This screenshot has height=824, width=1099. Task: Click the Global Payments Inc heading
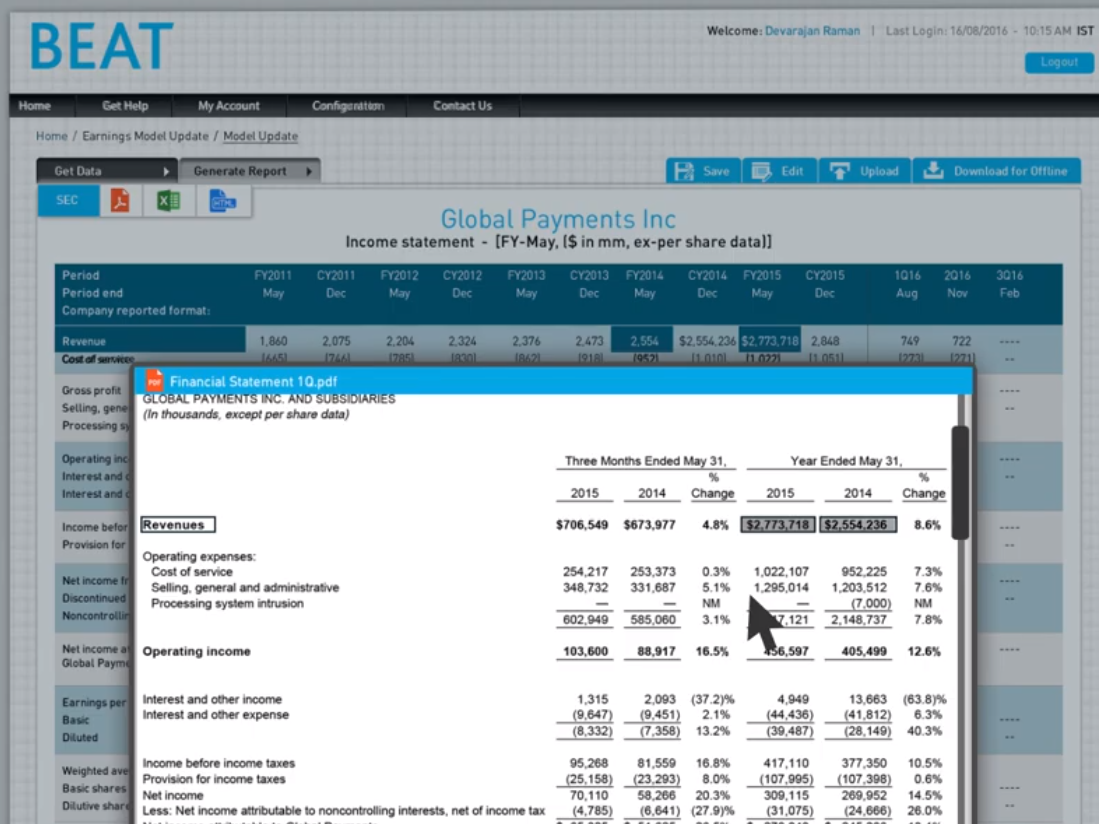pos(558,219)
